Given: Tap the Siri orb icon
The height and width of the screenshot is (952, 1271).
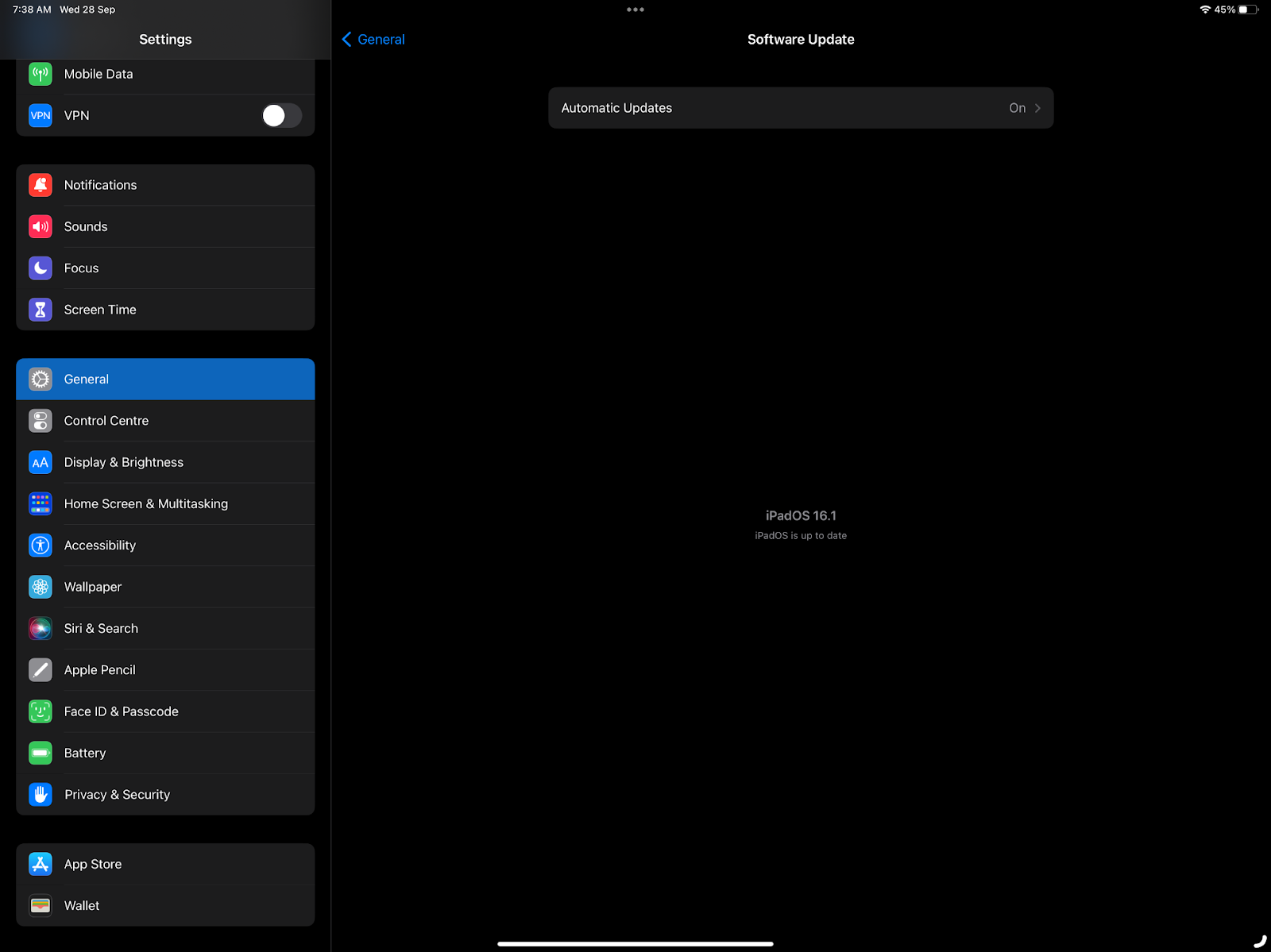Looking at the screenshot, I should [41, 629].
